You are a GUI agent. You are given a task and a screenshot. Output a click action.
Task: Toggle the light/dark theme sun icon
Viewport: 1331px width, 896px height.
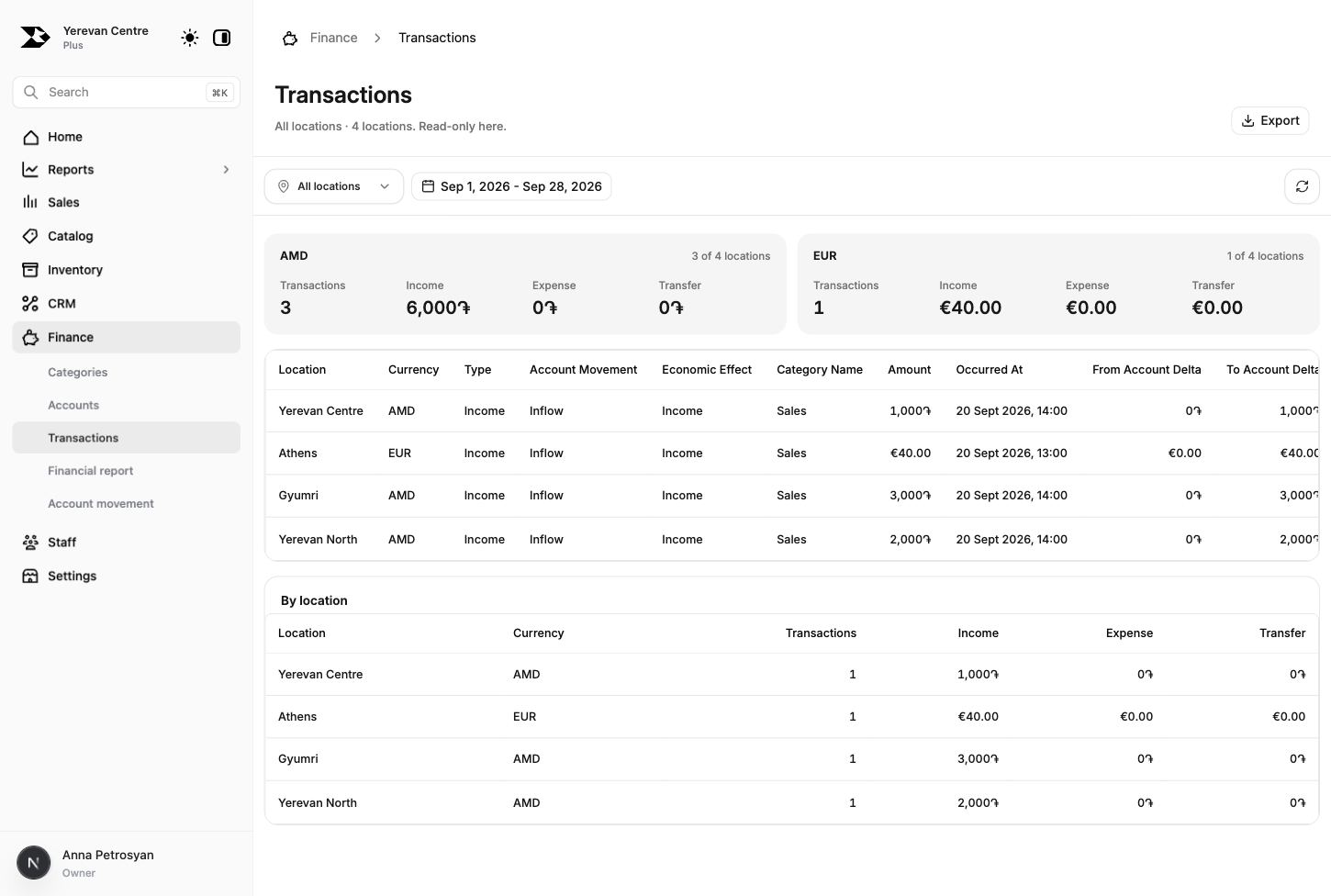click(189, 38)
